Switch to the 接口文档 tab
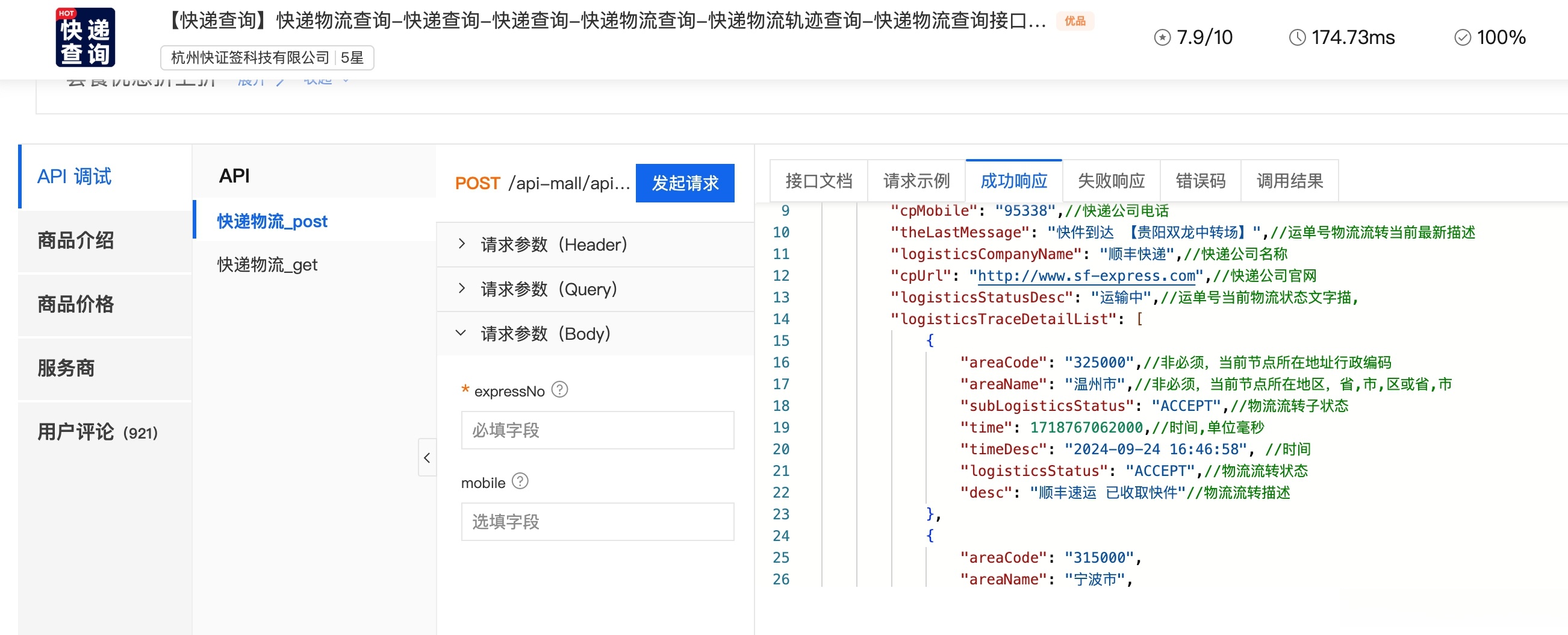 (818, 181)
